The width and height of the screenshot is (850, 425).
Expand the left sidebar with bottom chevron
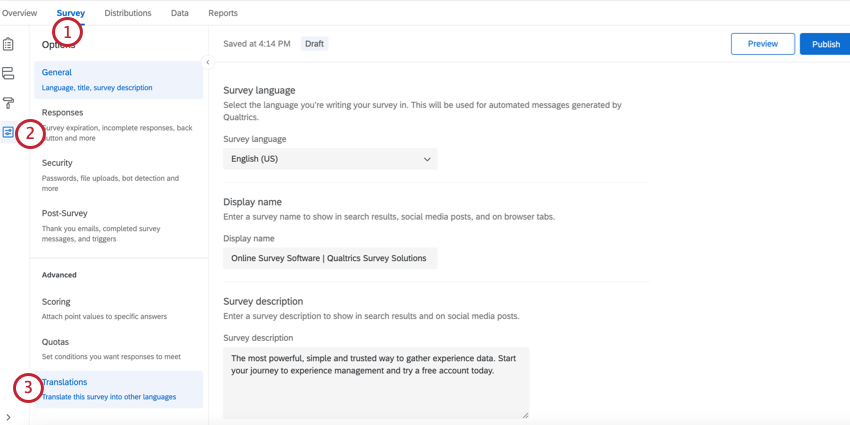pos(8,417)
